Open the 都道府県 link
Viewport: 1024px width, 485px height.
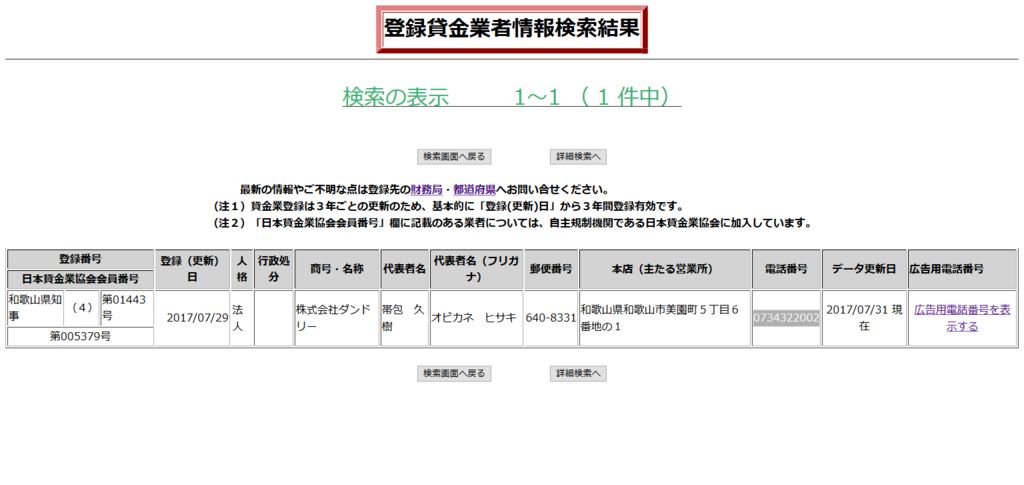tap(475, 191)
